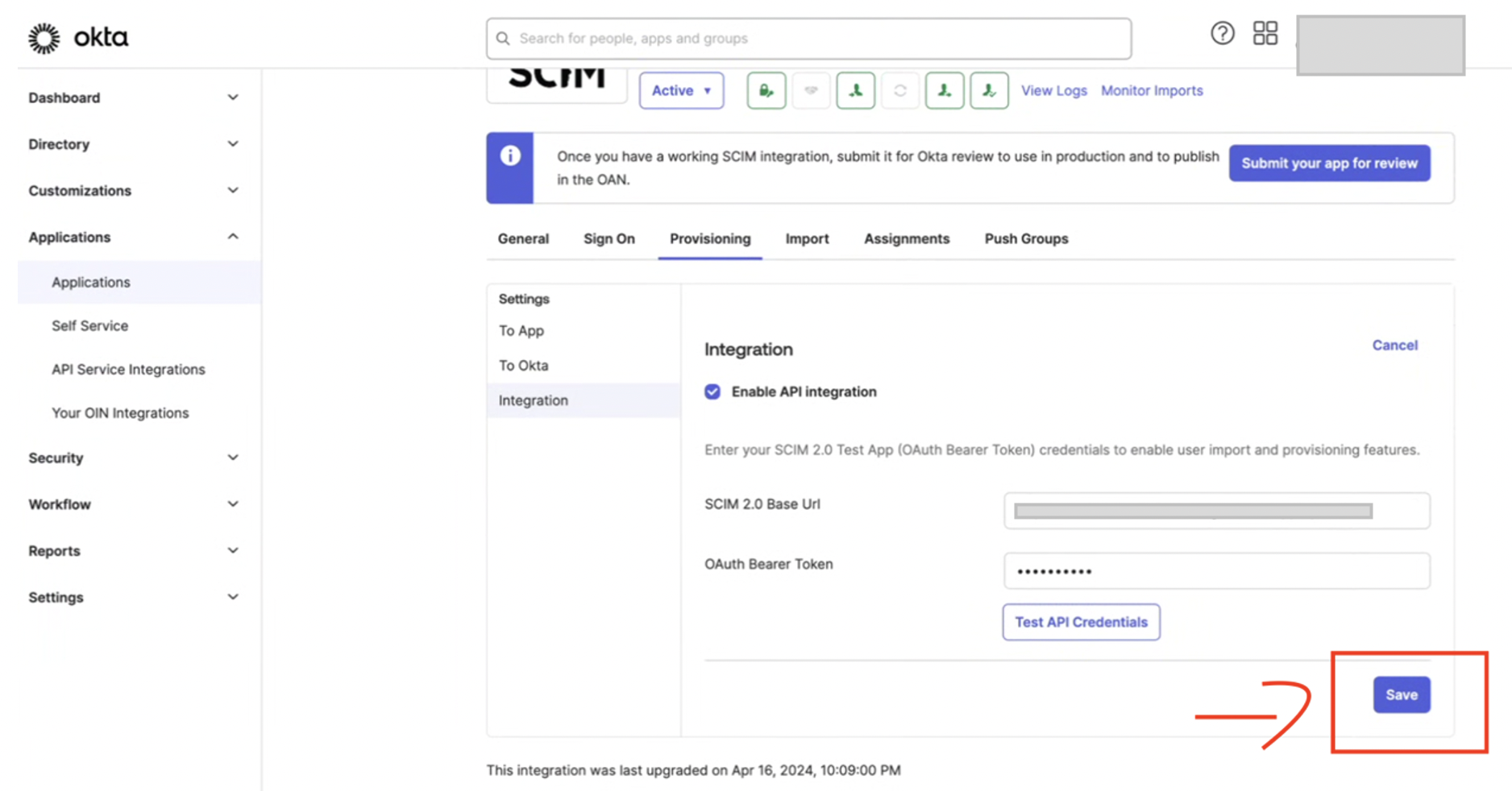Click the Dashboard sidebar label
Viewport: 1512px width, 791px height.
(64, 97)
